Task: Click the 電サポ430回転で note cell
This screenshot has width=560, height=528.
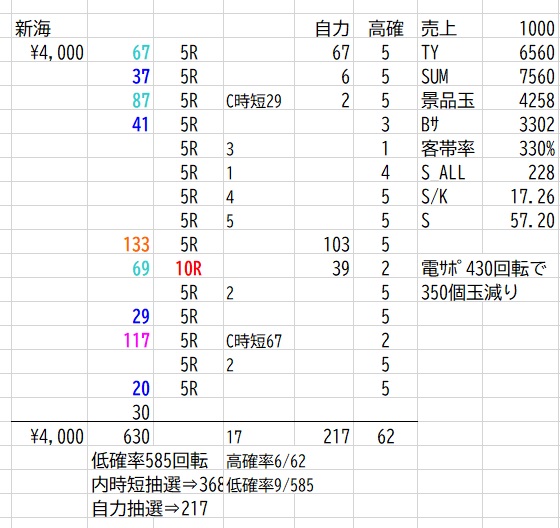Action: tap(484, 268)
